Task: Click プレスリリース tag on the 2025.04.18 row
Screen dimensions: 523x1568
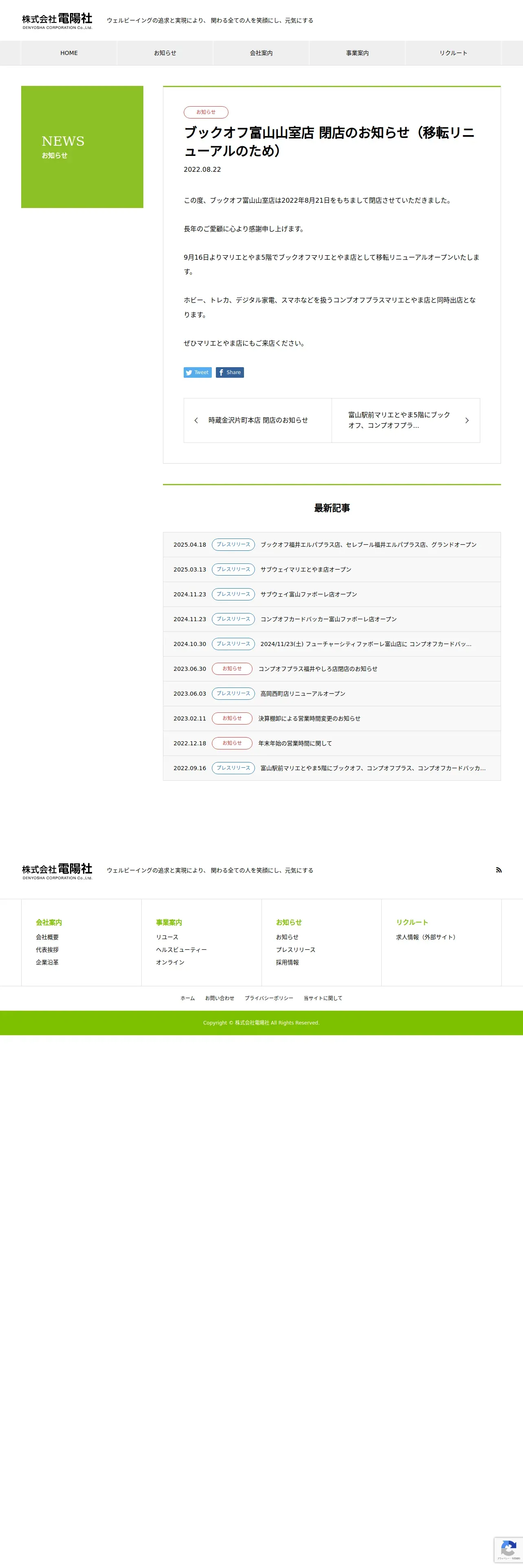Action: pyautogui.click(x=233, y=545)
